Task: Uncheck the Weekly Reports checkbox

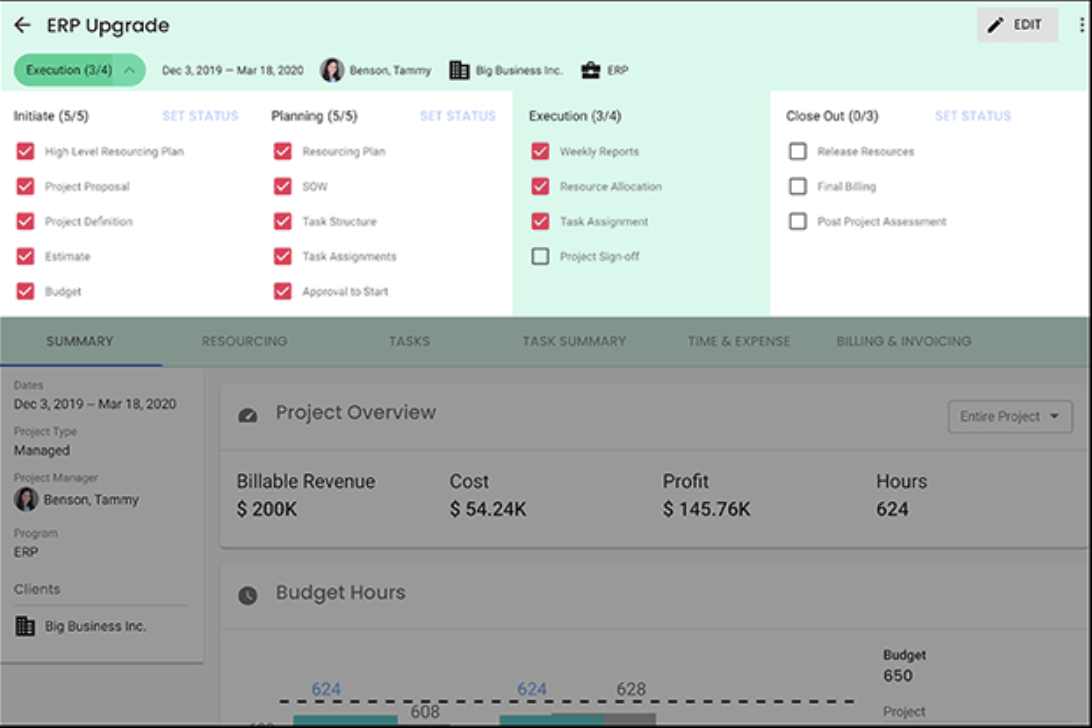Action: click(x=540, y=152)
